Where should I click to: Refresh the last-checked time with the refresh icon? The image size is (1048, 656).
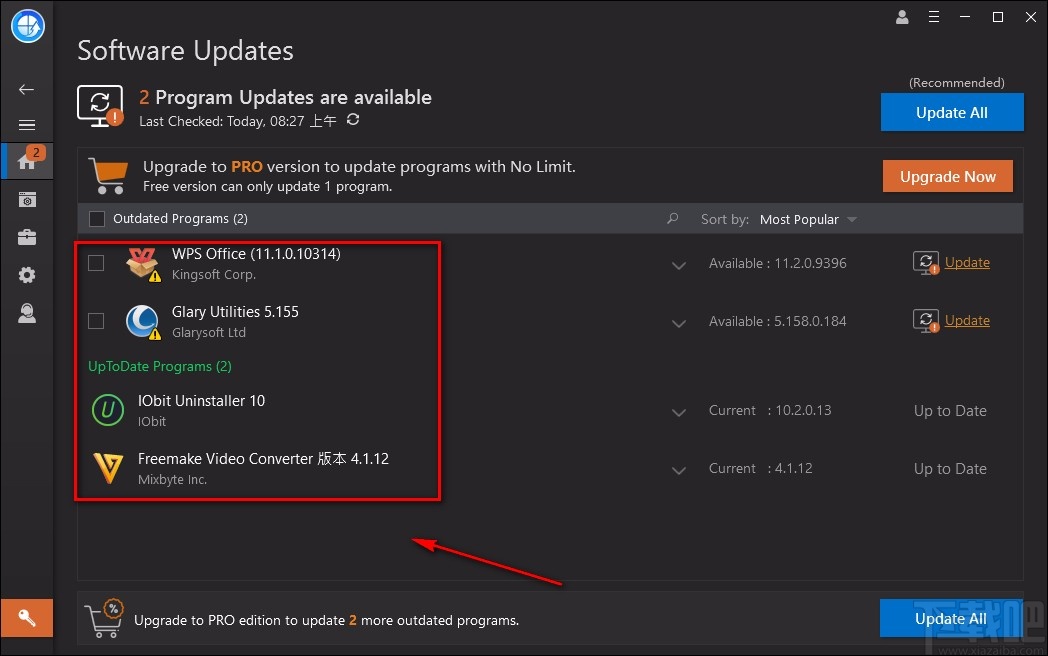[x=352, y=121]
